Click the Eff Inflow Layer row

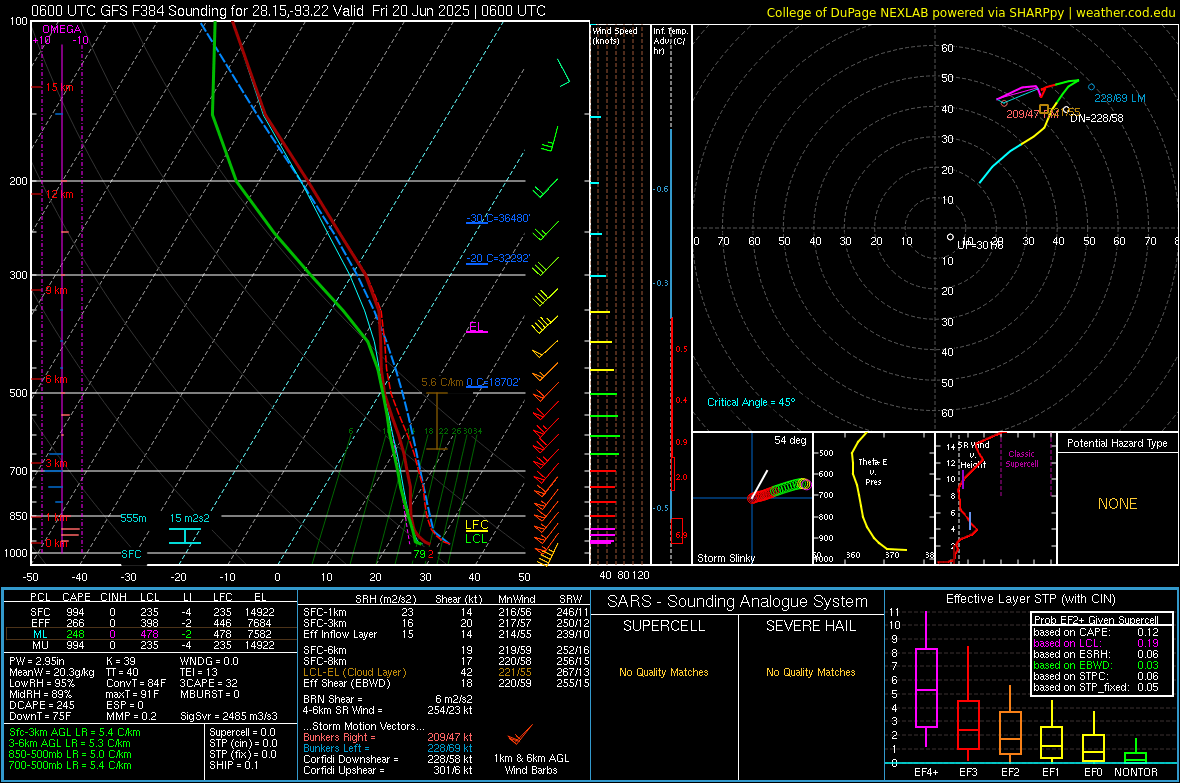pos(446,634)
